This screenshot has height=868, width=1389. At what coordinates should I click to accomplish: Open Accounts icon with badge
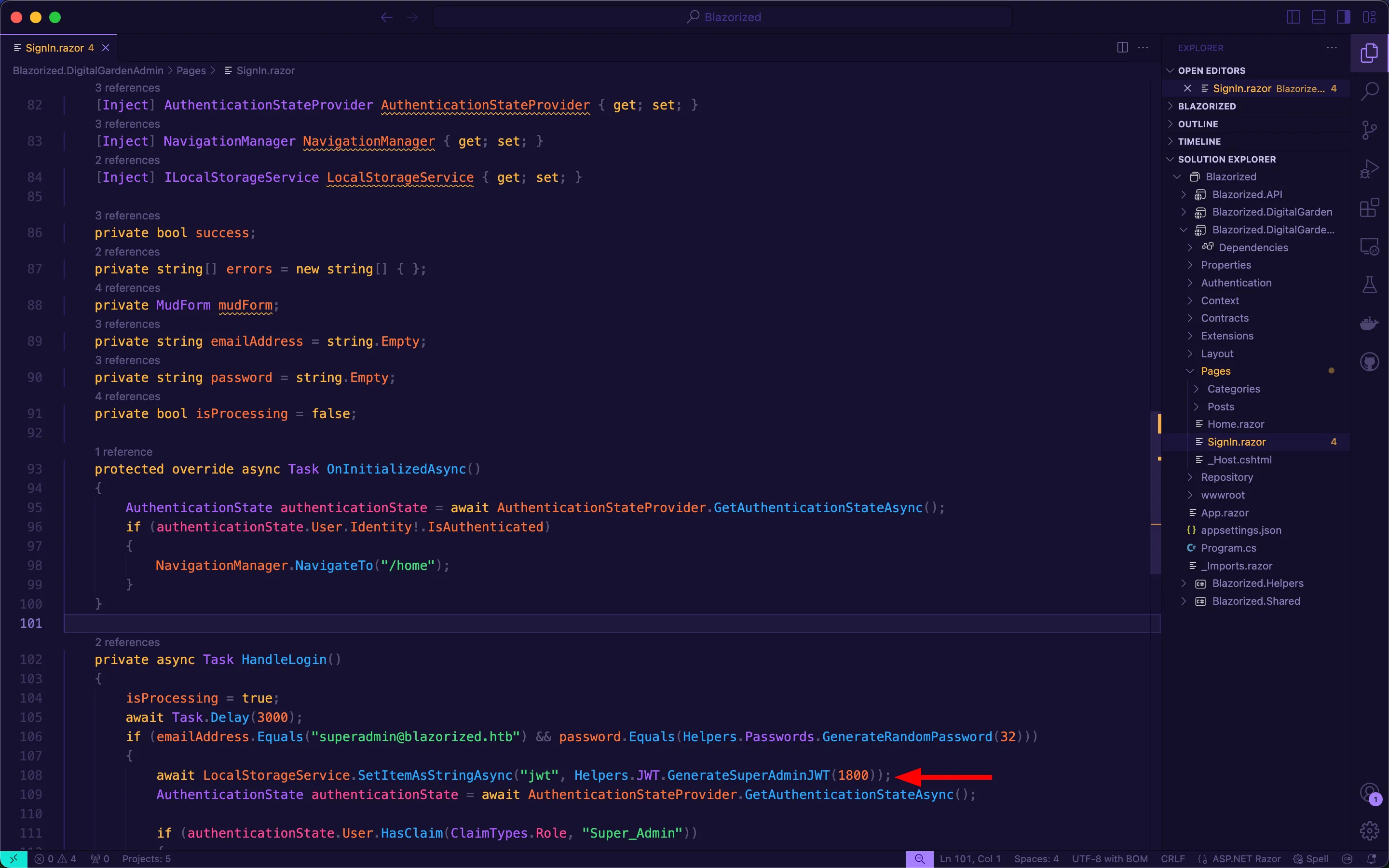point(1370,793)
